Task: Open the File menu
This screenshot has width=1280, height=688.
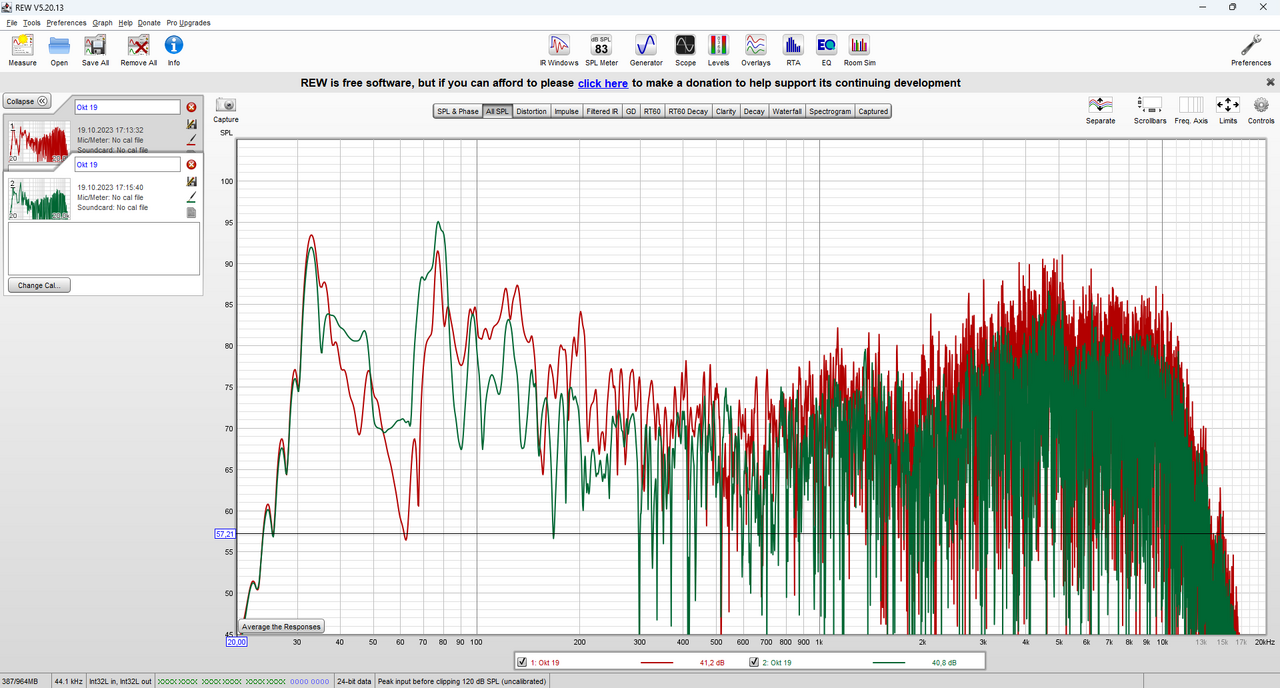Action: tap(12, 22)
